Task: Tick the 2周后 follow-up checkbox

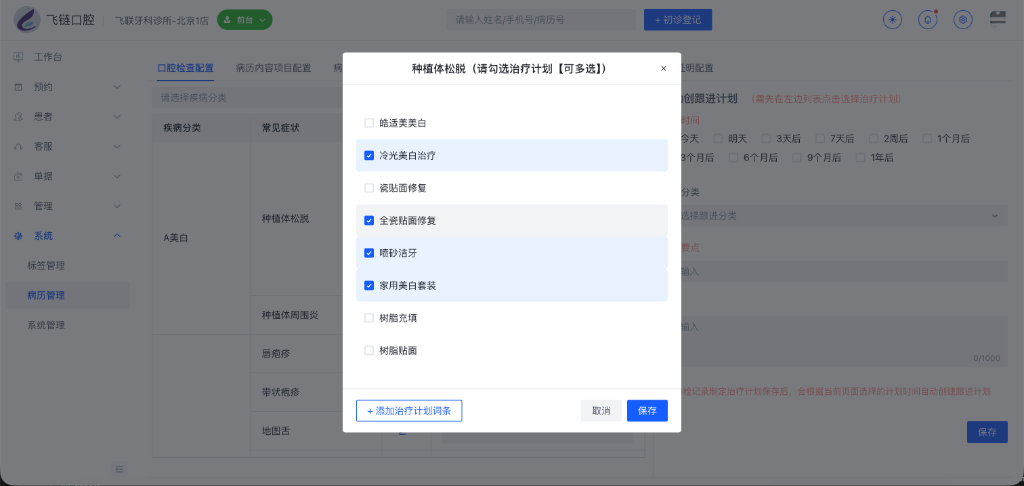Action: click(x=873, y=138)
